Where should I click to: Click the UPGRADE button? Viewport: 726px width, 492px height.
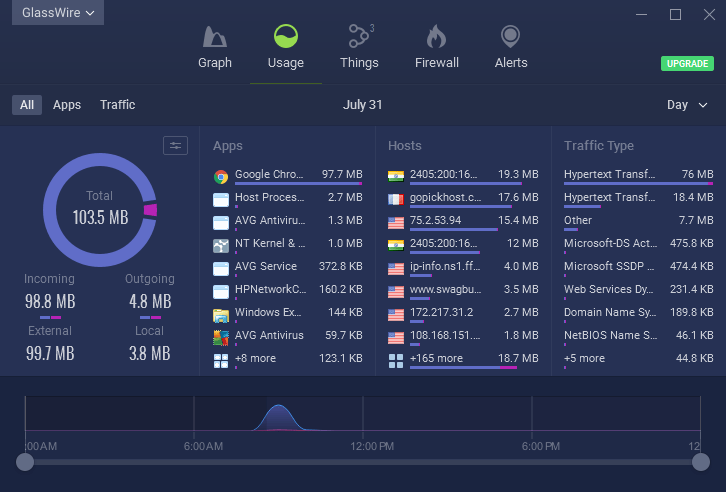(687, 64)
